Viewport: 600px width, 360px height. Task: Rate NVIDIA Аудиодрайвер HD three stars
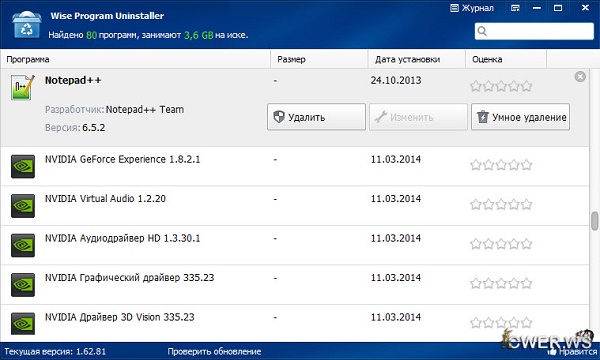(x=501, y=244)
